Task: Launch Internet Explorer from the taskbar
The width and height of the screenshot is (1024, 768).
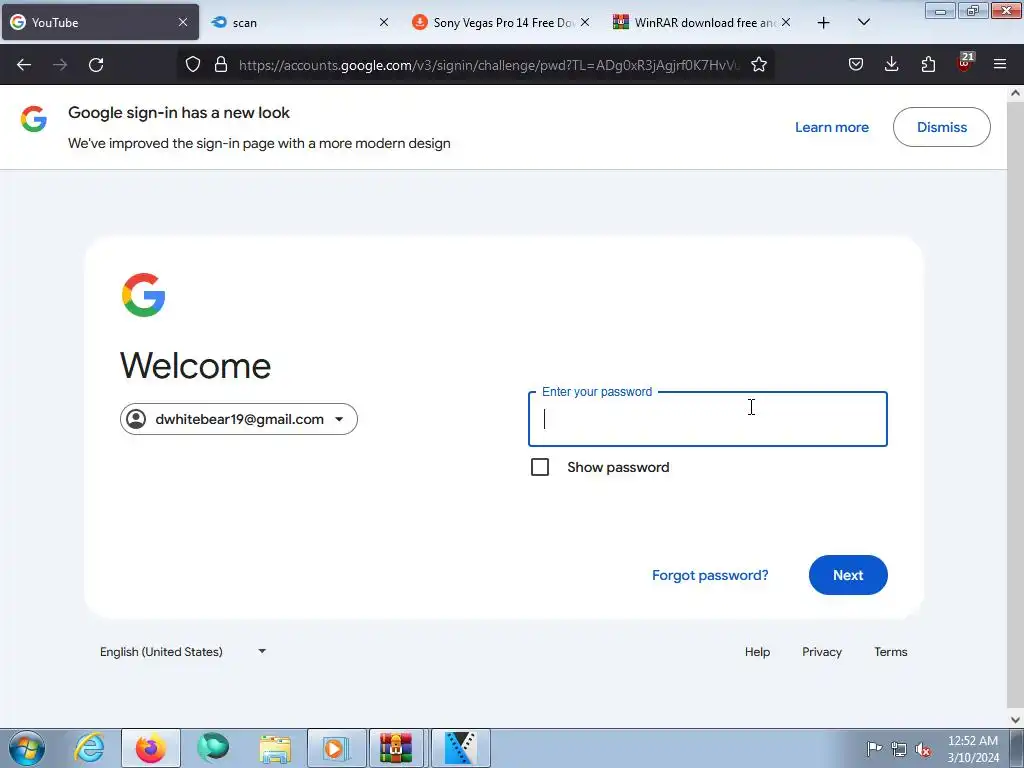Action: tap(89, 748)
